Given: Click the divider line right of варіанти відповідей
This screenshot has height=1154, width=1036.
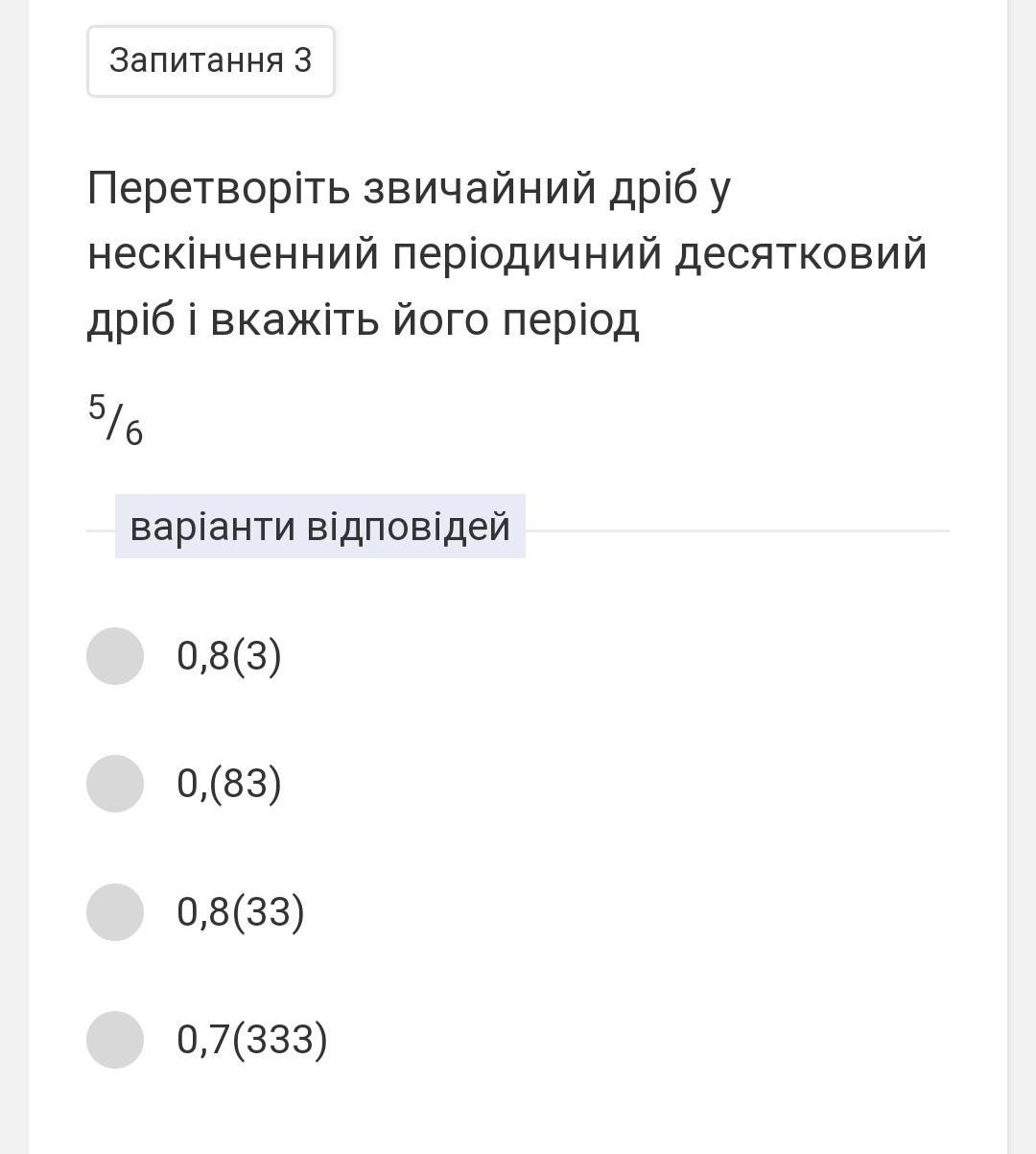Looking at the screenshot, I should click(x=737, y=530).
